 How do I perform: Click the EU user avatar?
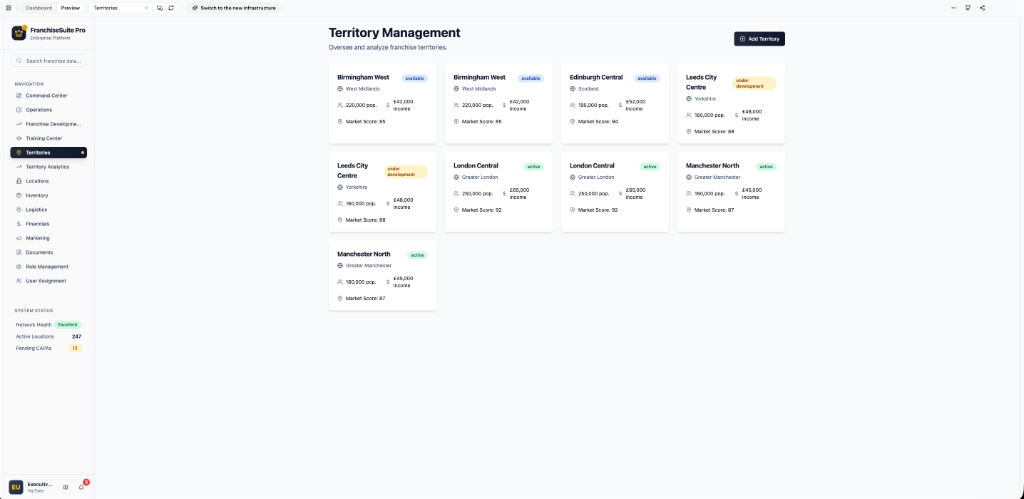pyautogui.click(x=16, y=487)
